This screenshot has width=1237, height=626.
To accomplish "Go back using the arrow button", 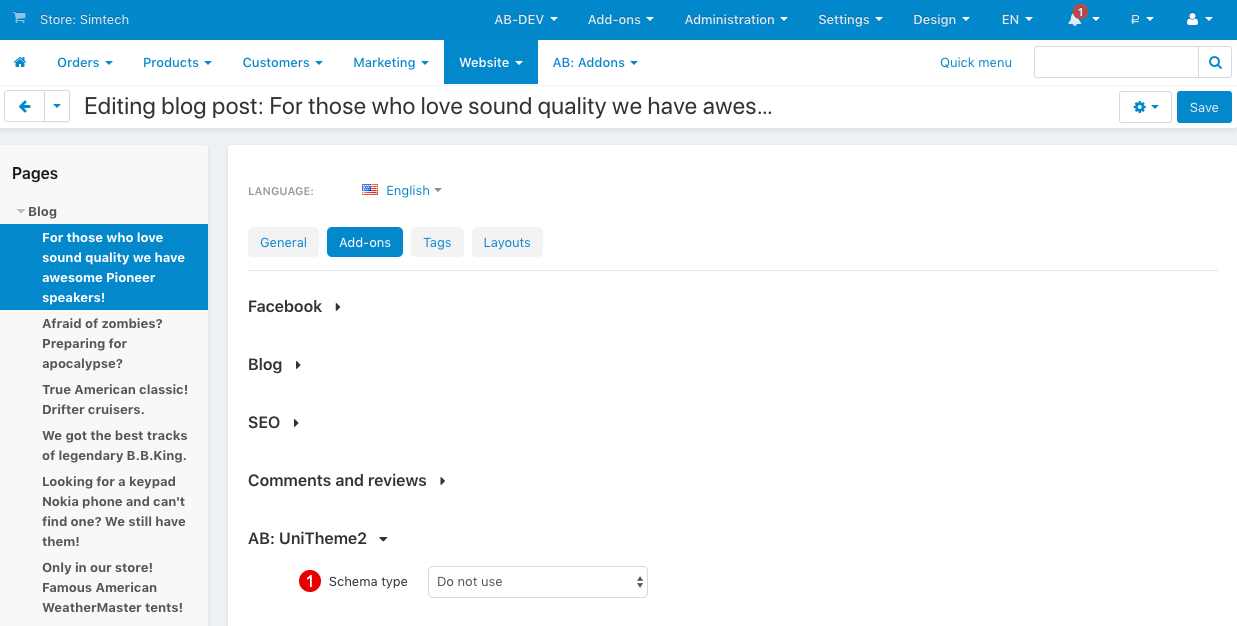I will [25, 106].
